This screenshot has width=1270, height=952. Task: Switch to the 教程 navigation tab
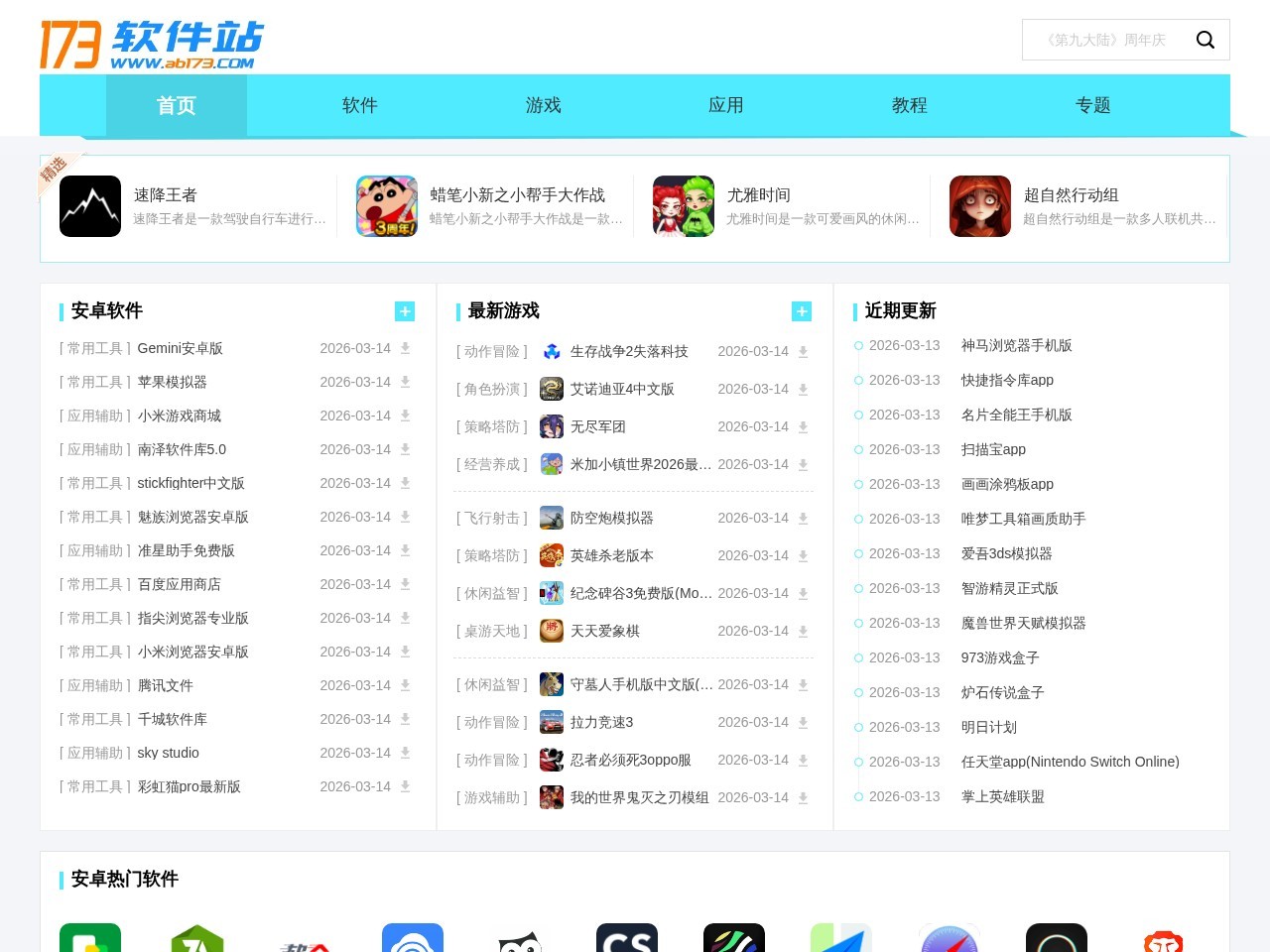click(909, 105)
